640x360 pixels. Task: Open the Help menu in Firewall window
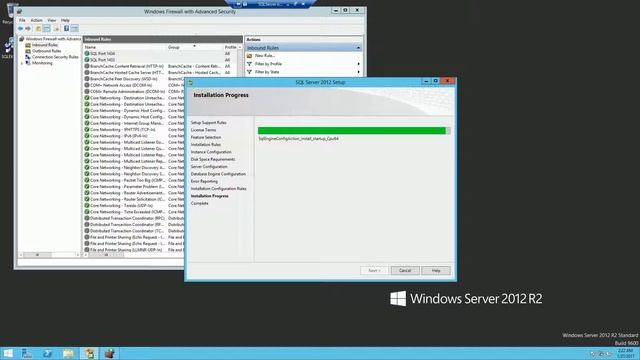(x=65, y=20)
